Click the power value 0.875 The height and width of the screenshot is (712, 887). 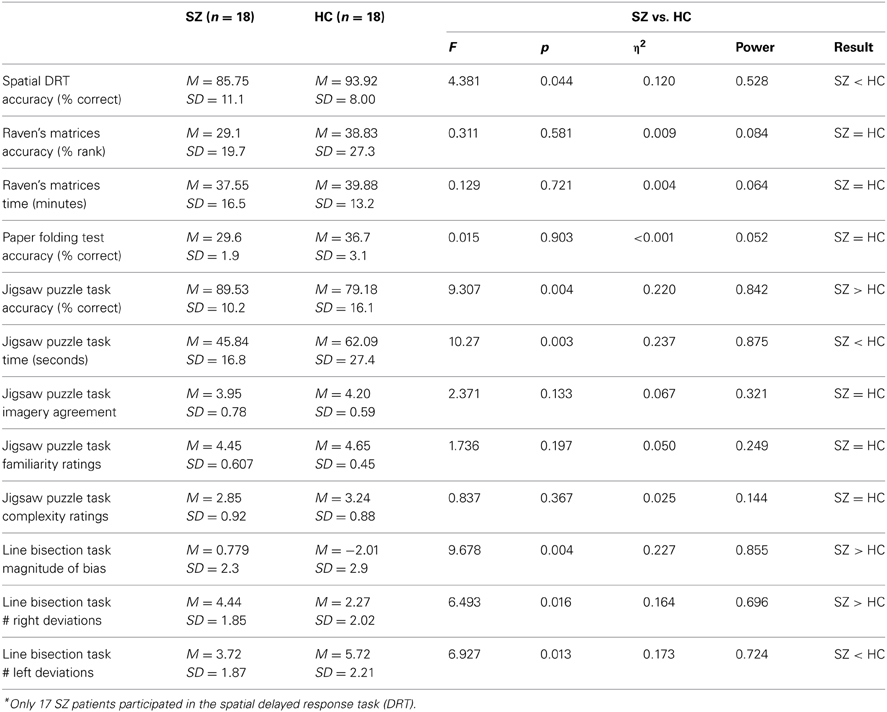click(752, 342)
